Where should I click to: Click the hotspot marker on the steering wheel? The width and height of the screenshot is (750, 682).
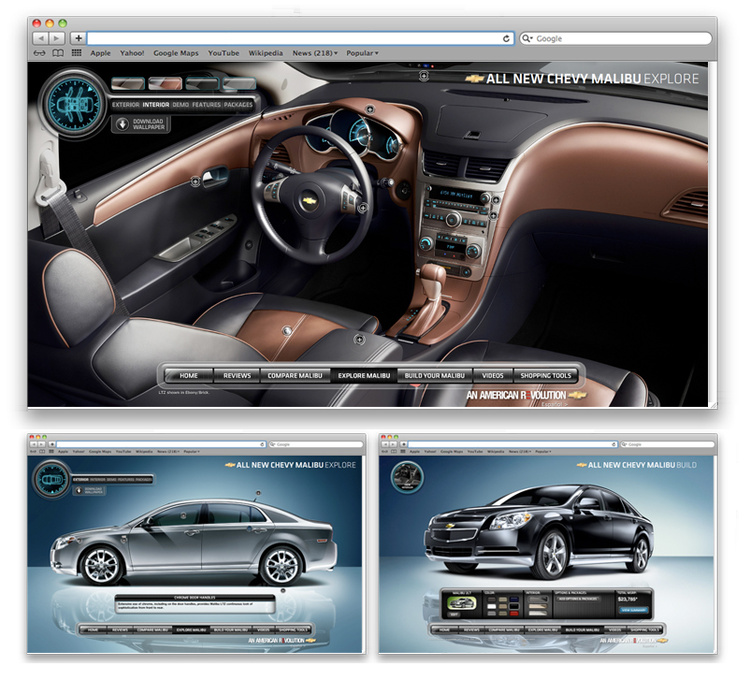363,208
